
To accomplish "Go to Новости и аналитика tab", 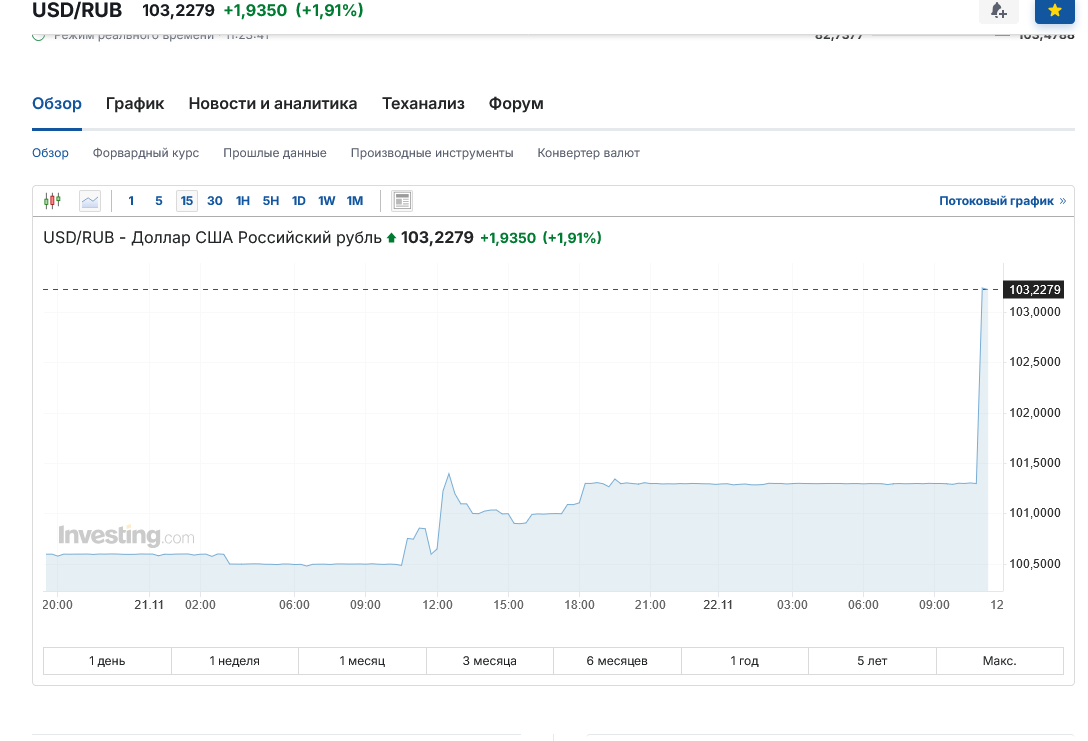I will tap(273, 104).
